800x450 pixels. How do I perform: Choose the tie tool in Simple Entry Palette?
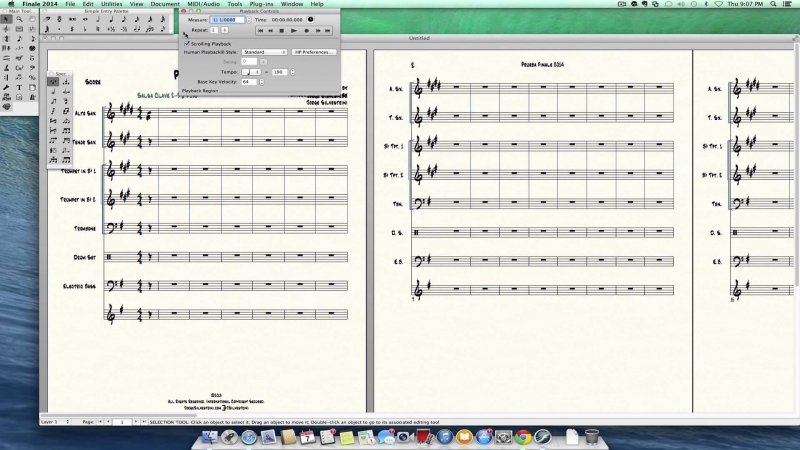[137, 29]
